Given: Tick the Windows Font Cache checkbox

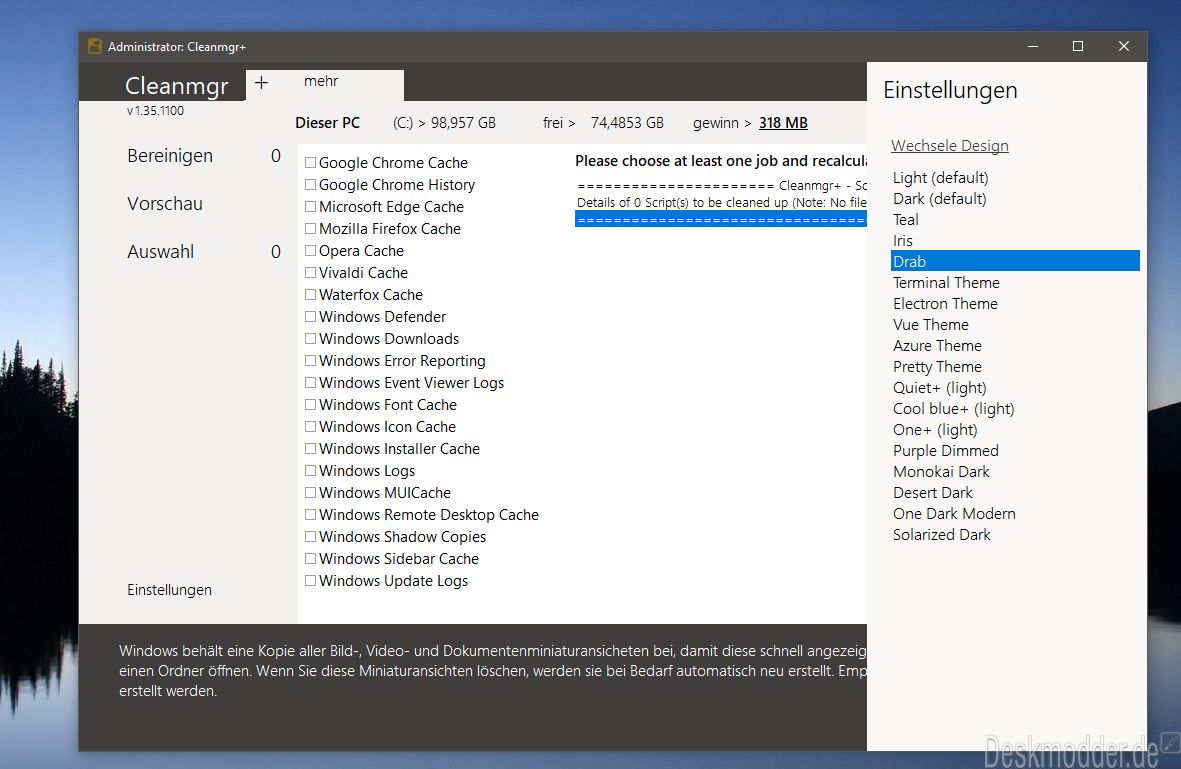Looking at the screenshot, I should pyautogui.click(x=310, y=404).
